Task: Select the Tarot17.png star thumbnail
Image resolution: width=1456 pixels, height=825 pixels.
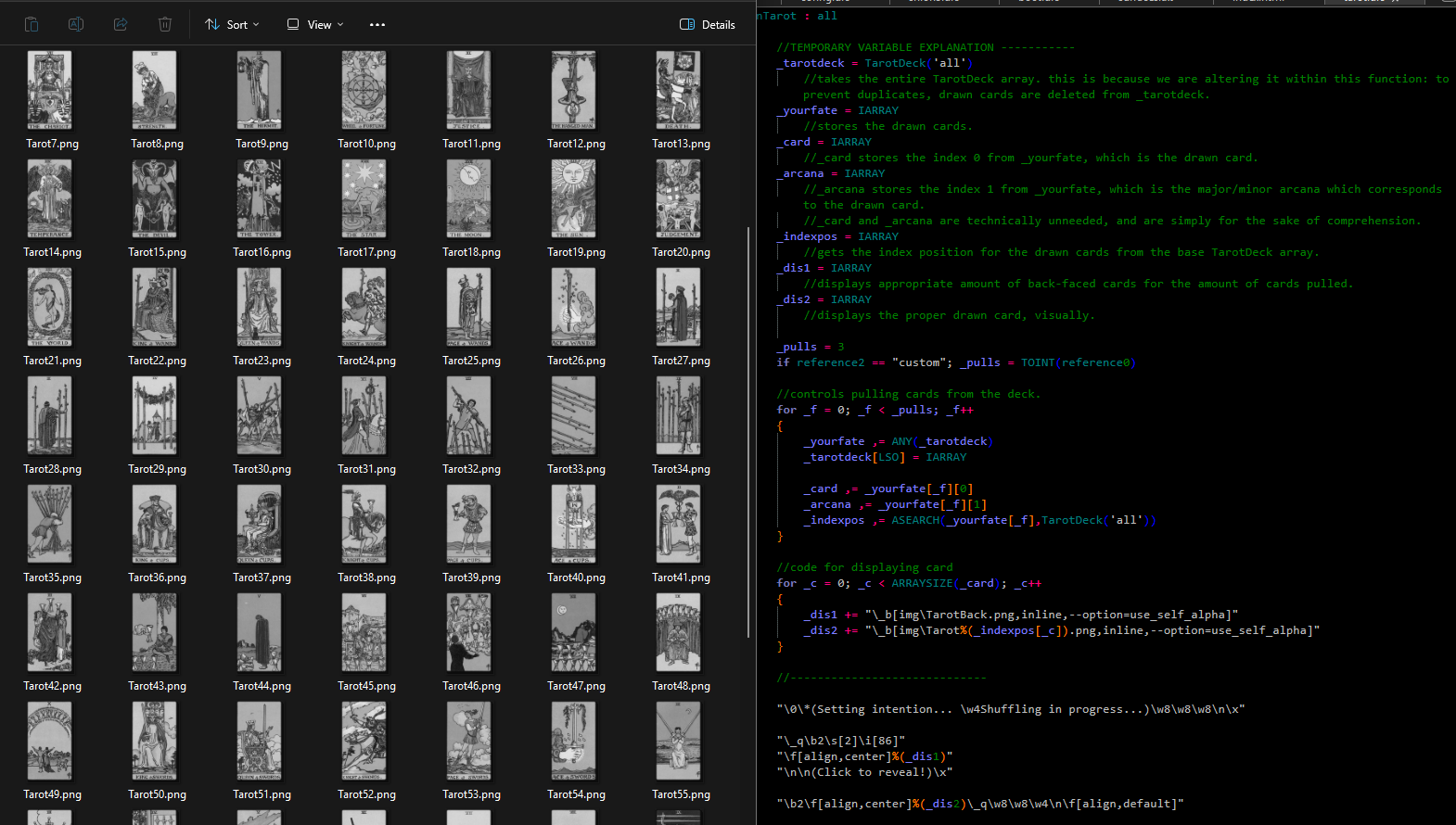Action: coord(364,198)
